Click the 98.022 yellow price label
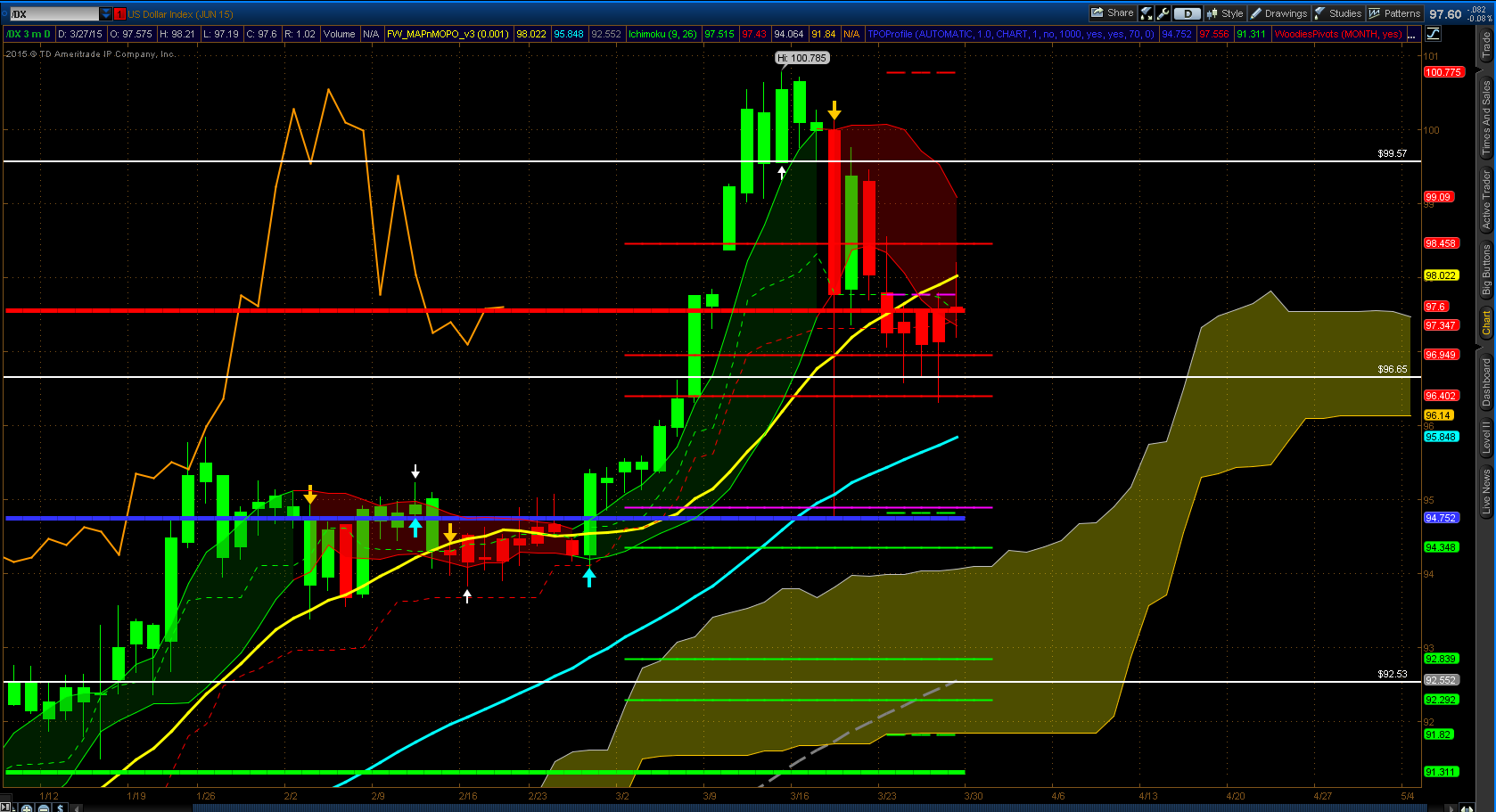Viewport: 1496px width, 812px height. pos(1441,275)
